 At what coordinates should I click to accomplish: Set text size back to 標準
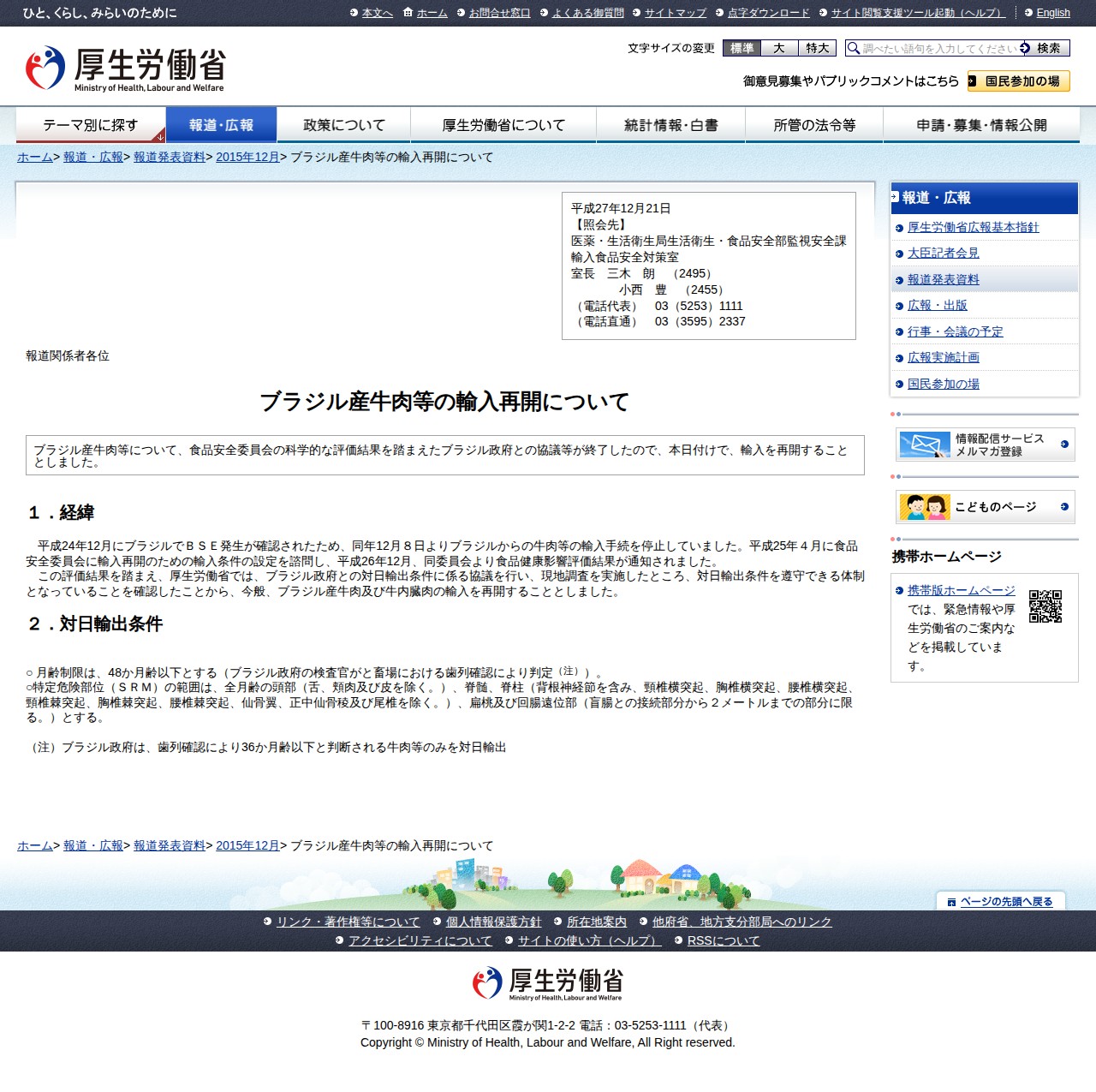742,48
